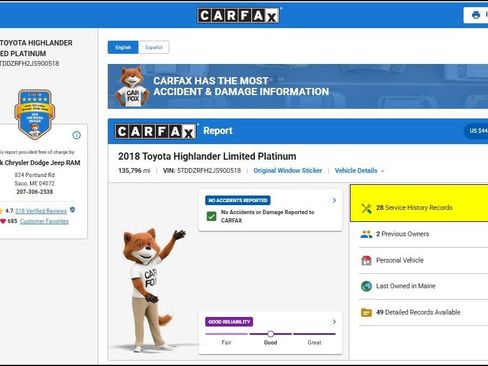The image size is (488, 366).
Task: Click the reliability slider Good marker
Action: pyautogui.click(x=271, y=334)
